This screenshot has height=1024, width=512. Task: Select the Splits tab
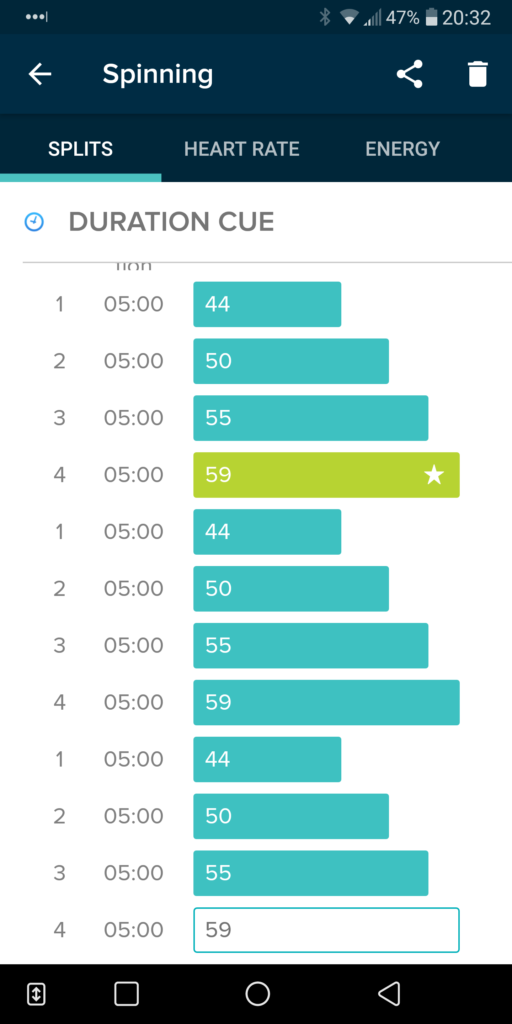(80, 149)
